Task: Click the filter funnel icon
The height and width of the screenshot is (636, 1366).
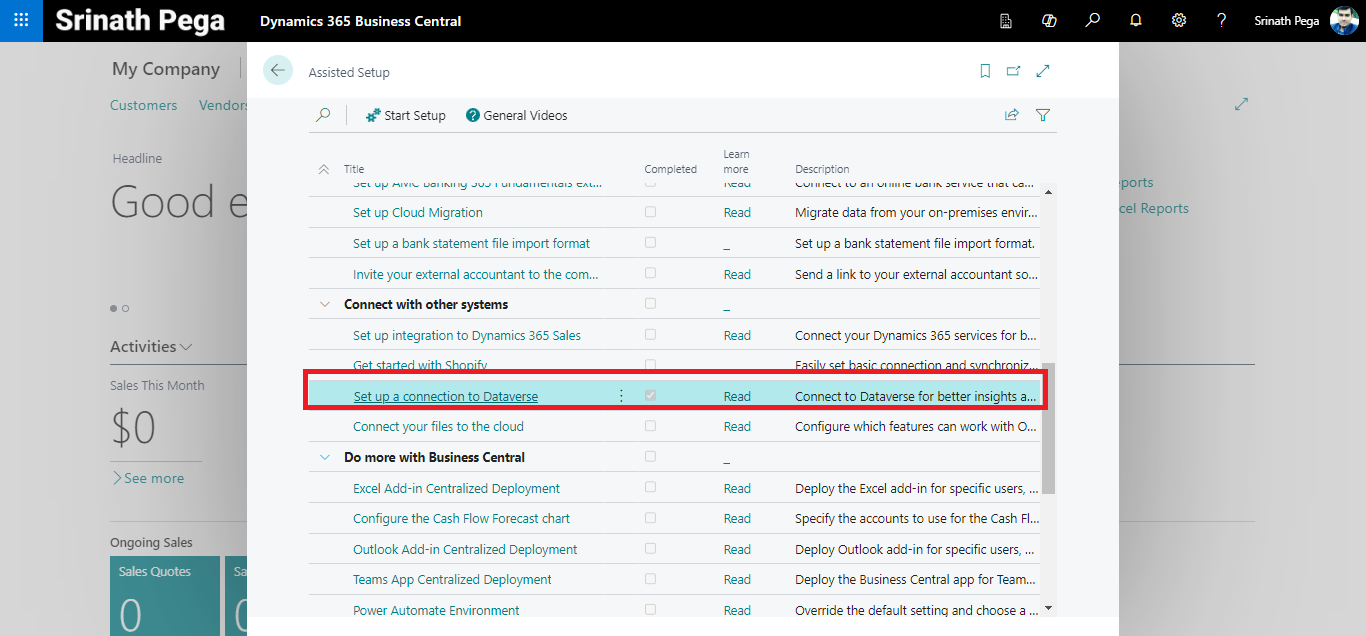Action: [1043, 115]
